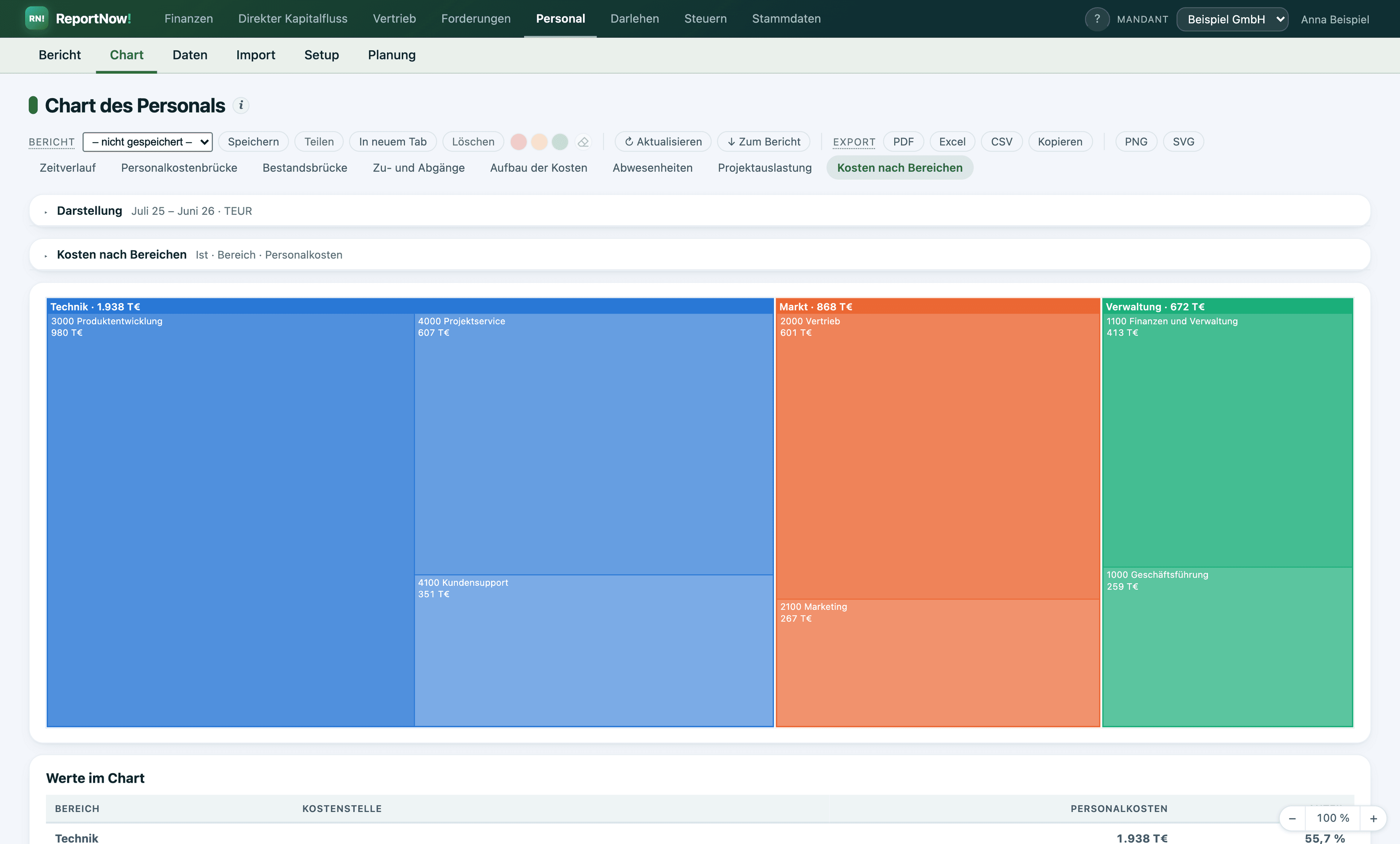This screenshot has height=844, width=1400.
Task: Open the help question mark icon
Action: [x=1097, y=19]
